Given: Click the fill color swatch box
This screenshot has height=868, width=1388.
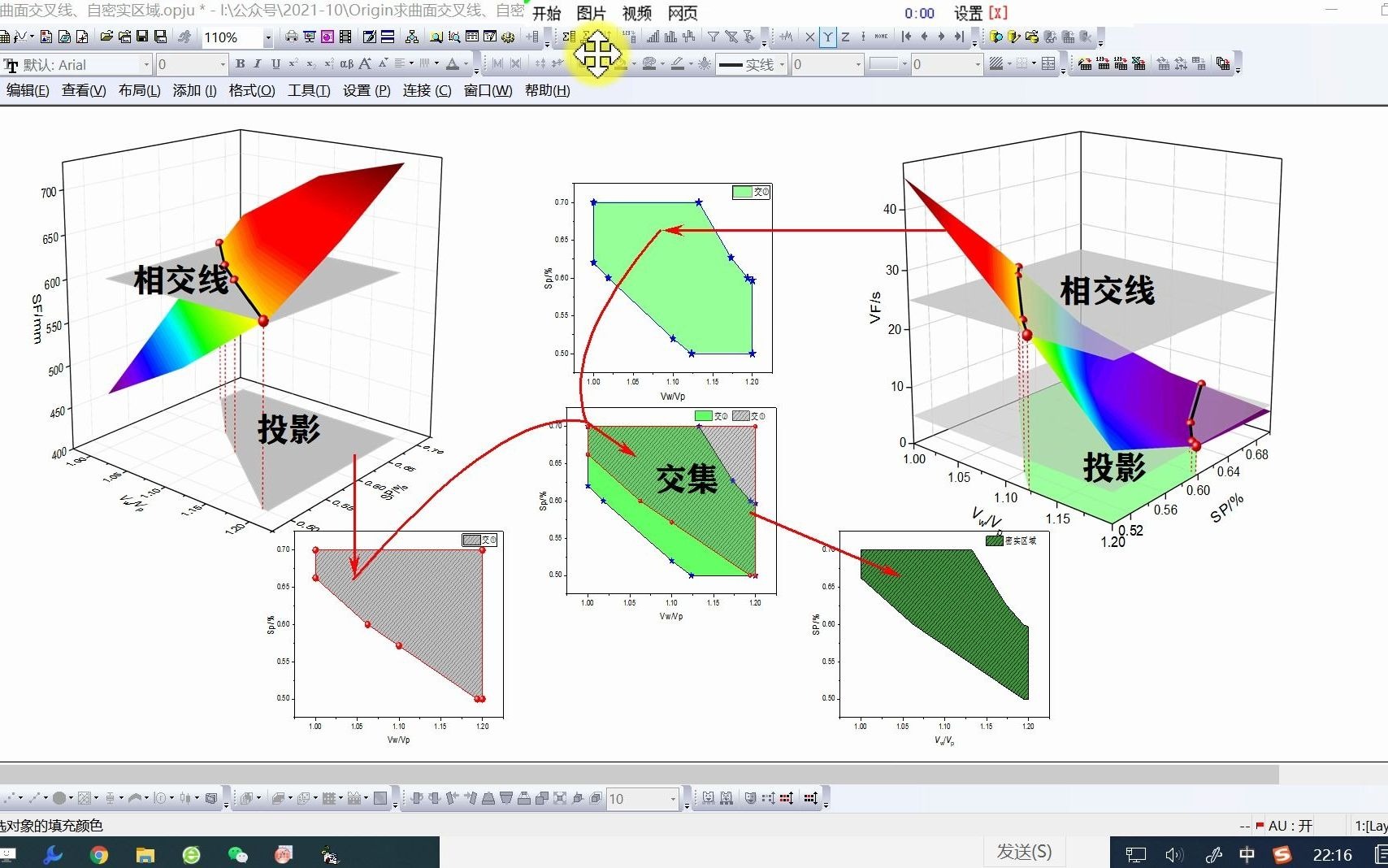Looking at the screenshot, I should point(887,64).
